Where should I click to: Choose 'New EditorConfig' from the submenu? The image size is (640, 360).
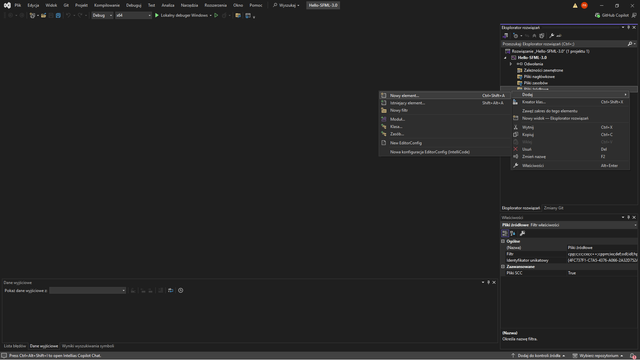click(444, 143)
